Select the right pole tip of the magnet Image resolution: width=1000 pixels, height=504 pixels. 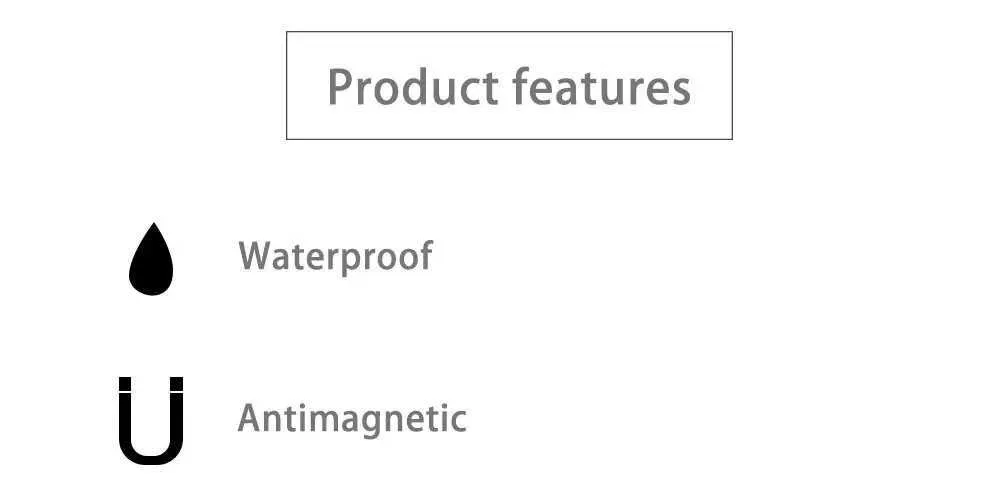tap(177, 383)
